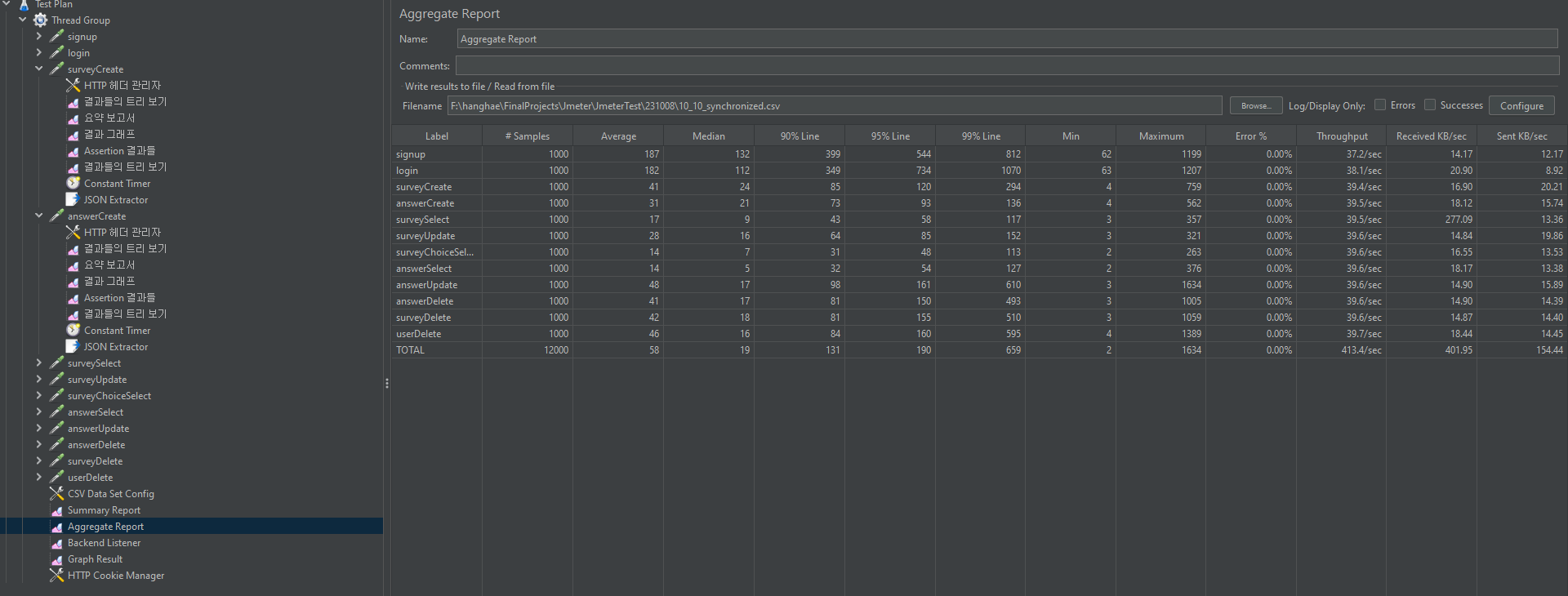Viewport: 1568px width, 596px height.
Task: Expand the signup sampler node
Action: pyautogui.click(x=38, y=36)
